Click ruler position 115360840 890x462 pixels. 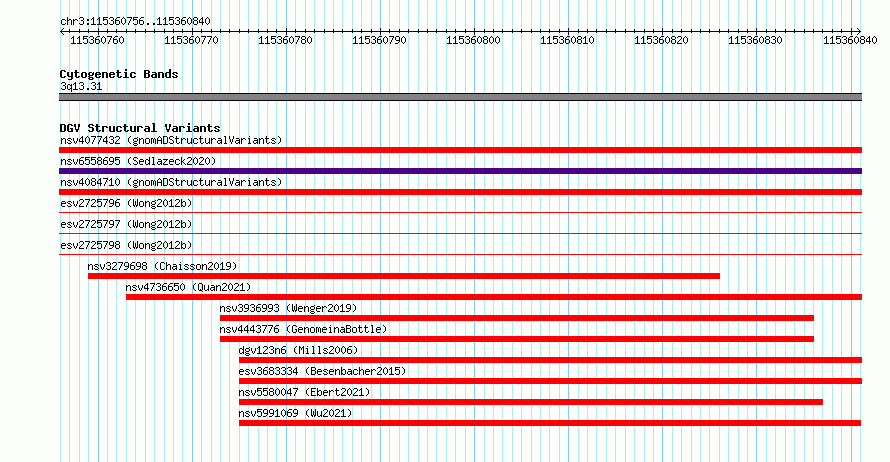pyautogui.click(x=850, y=40)
